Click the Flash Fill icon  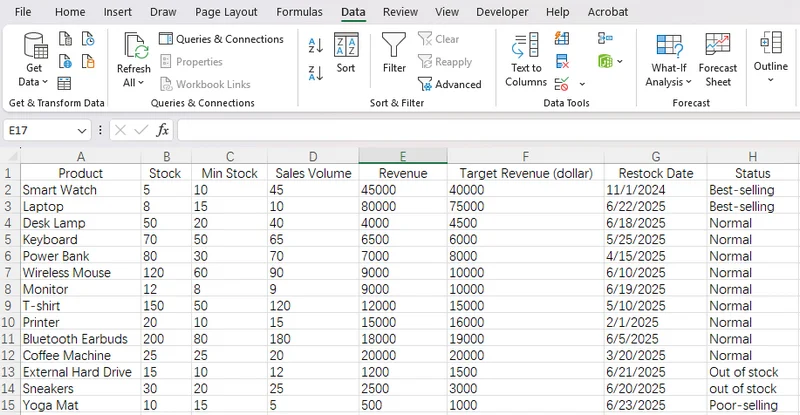562,38
